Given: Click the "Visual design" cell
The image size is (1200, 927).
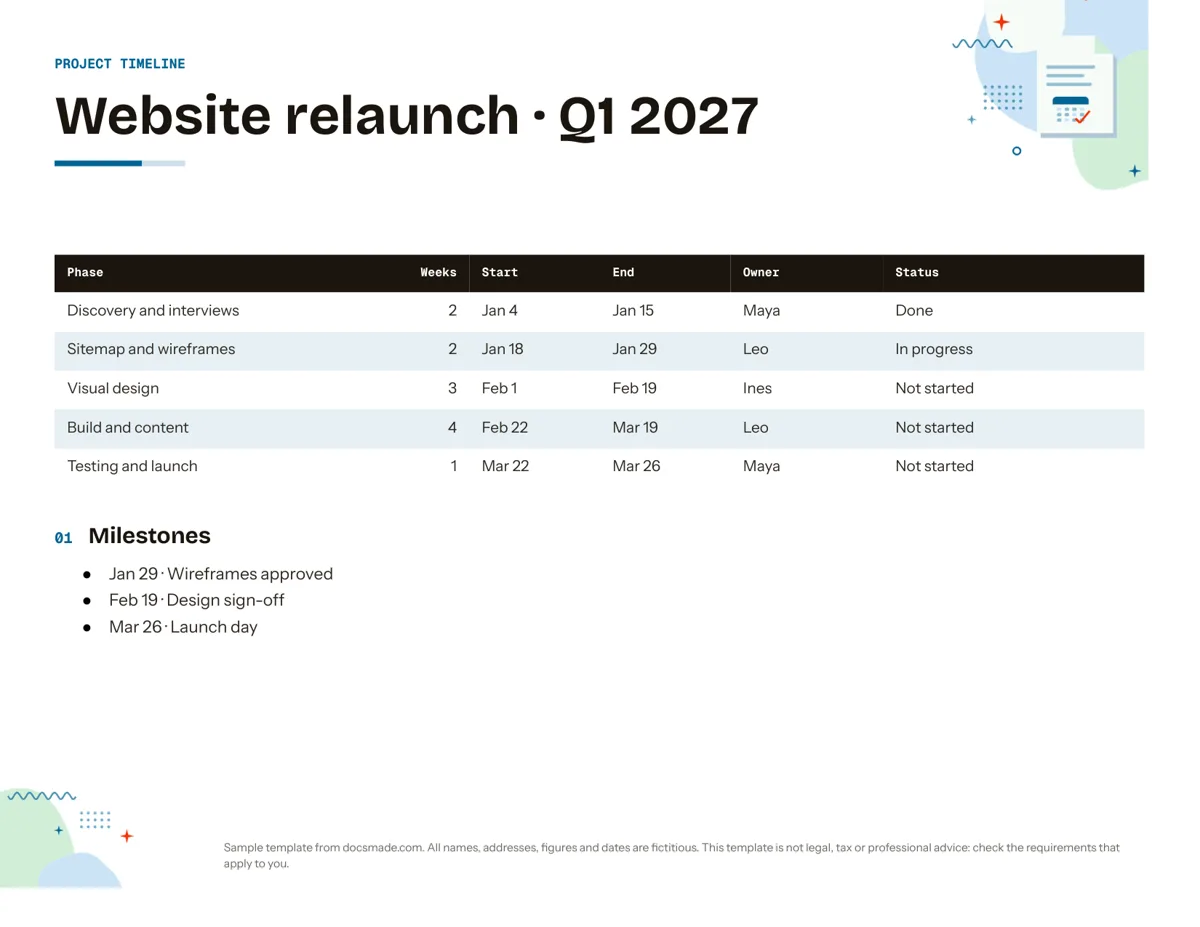Looking at the screenshot, I should [113, 389].
